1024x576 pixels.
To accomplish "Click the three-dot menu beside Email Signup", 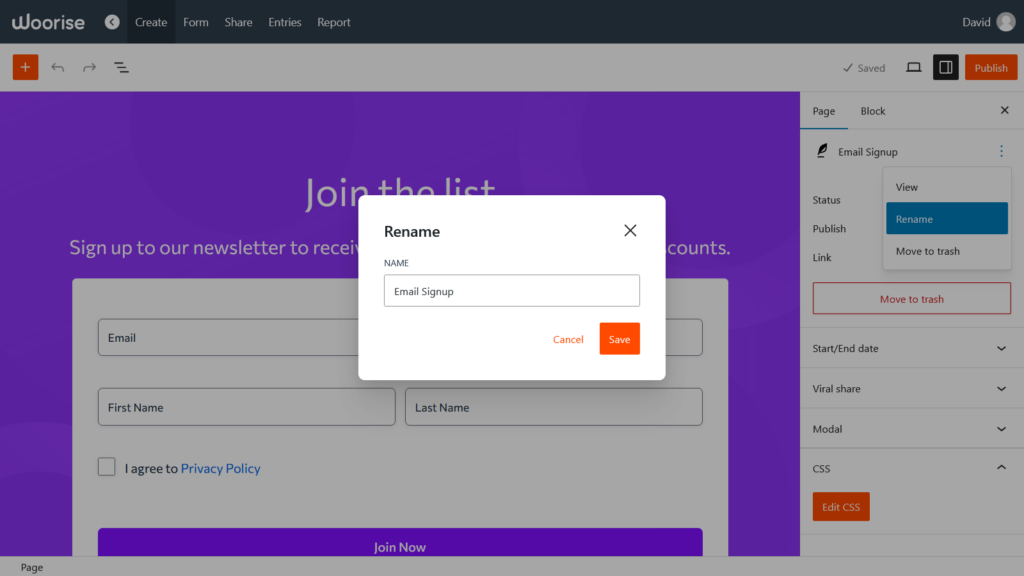I will click(1001, 151).
